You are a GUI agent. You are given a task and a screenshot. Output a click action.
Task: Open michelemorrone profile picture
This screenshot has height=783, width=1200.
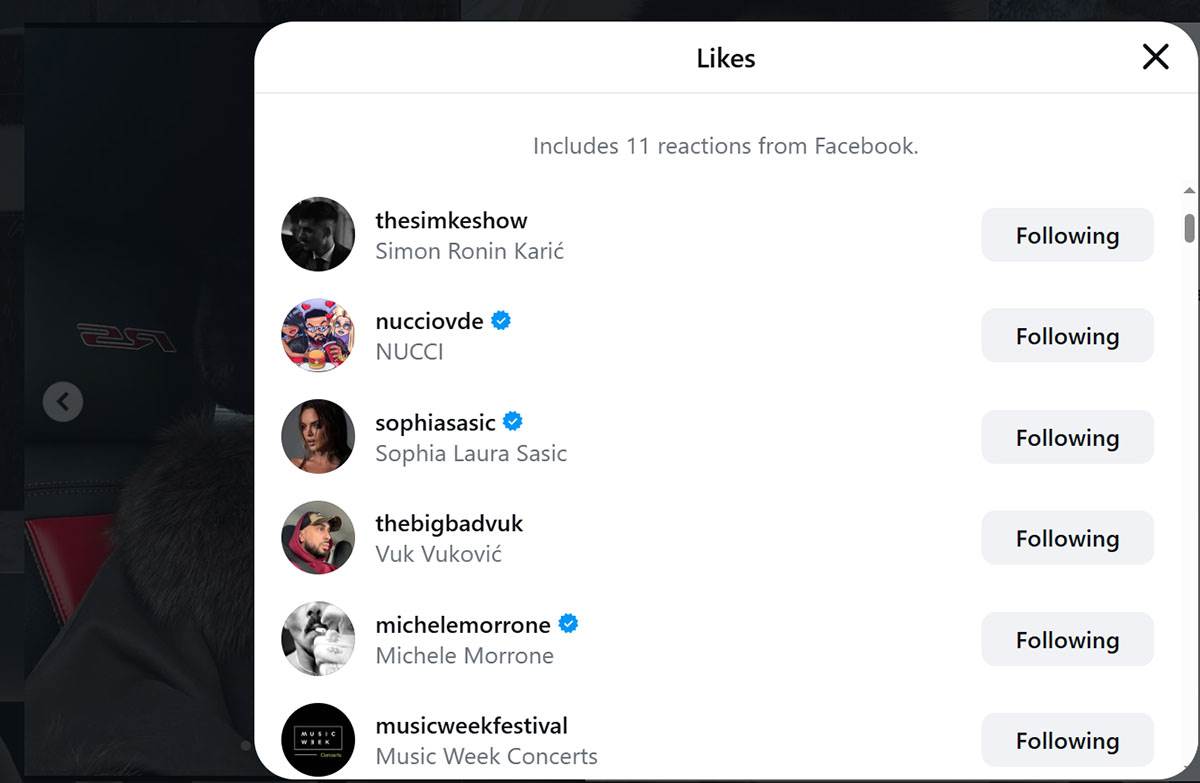tap(318, 638)
